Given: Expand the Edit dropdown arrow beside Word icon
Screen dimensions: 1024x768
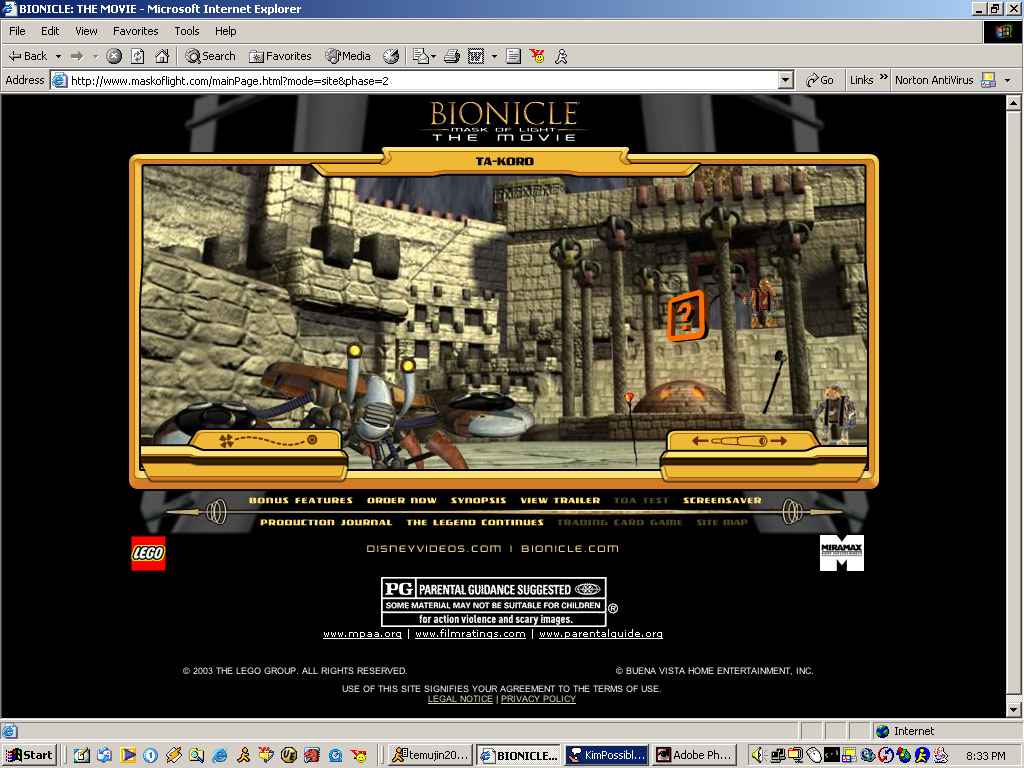Looking at the screenshot, I should [x=494, y=56].
